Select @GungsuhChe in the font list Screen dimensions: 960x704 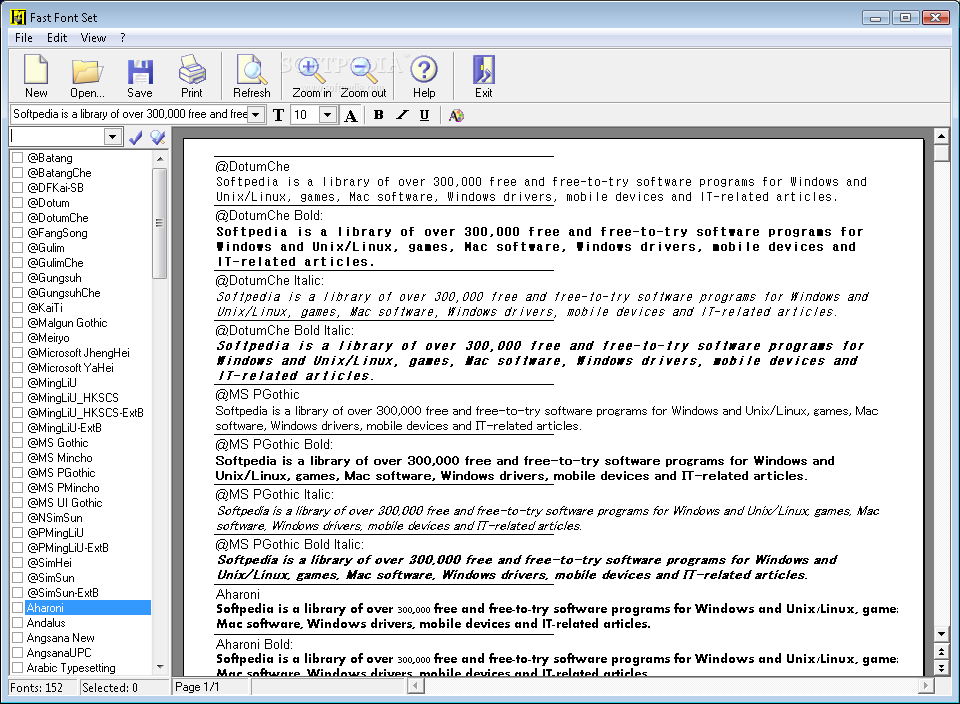point(64,293)
